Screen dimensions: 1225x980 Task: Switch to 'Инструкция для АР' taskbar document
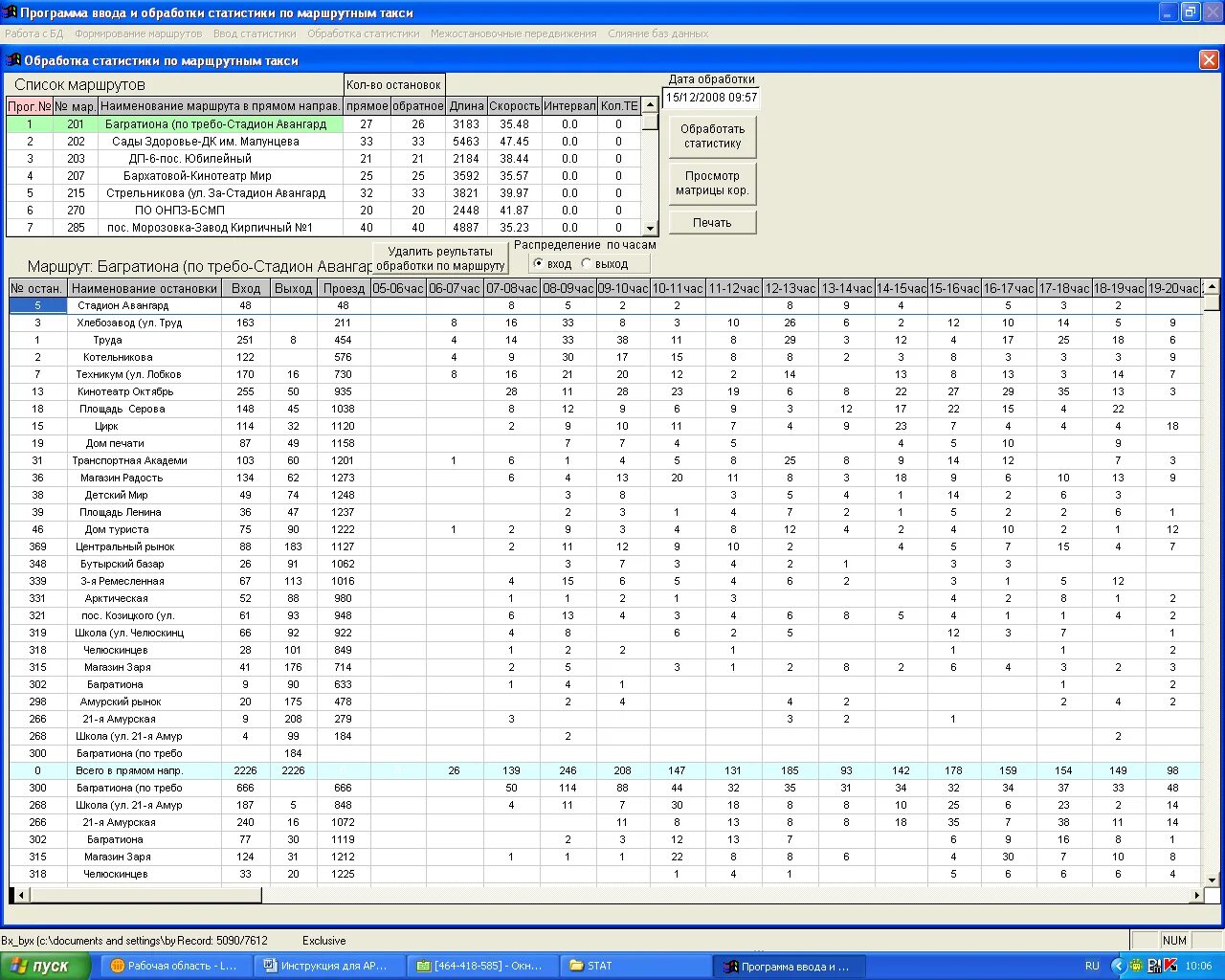(330, 966)
